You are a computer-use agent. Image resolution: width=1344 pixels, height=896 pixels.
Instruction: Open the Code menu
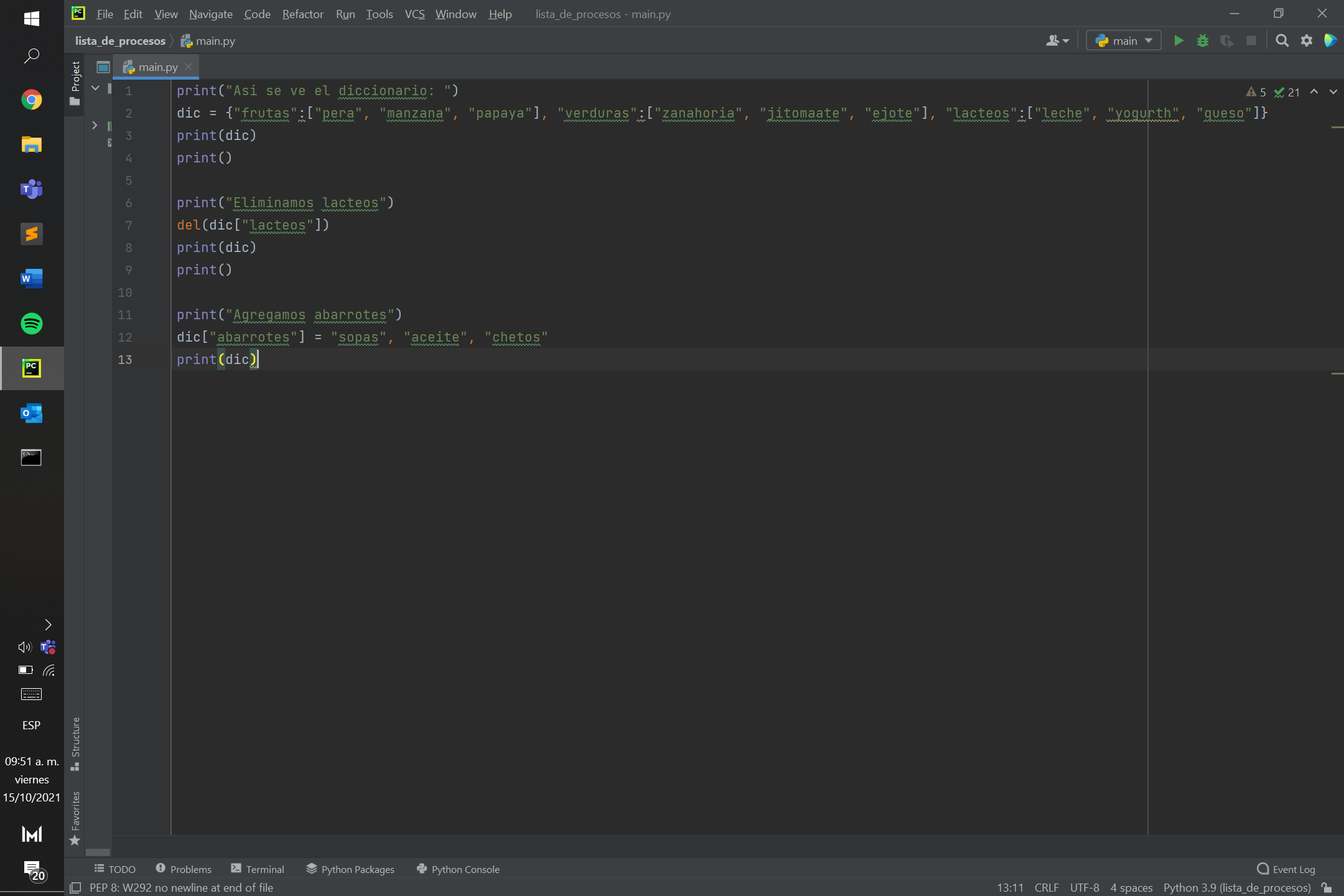coord(257,14)
